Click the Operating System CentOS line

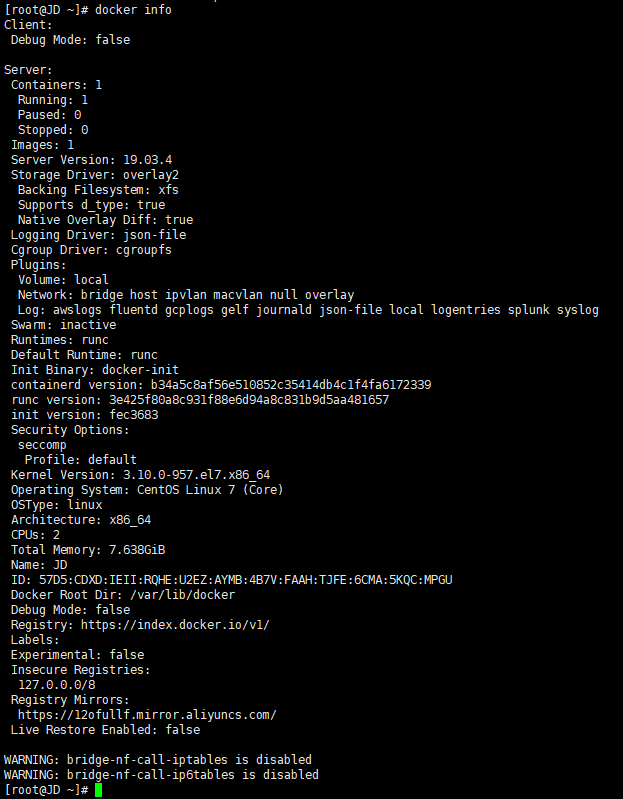(147, 490)
